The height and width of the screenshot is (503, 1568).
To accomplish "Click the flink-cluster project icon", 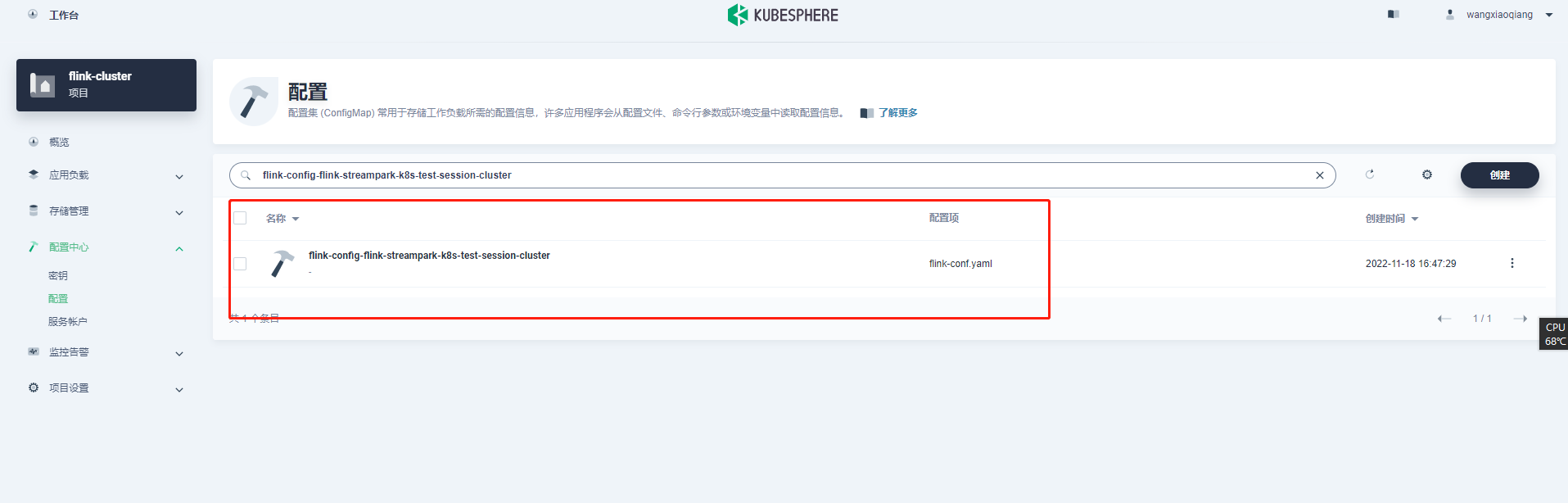I will pyautogui.click(x=43, y=84).
